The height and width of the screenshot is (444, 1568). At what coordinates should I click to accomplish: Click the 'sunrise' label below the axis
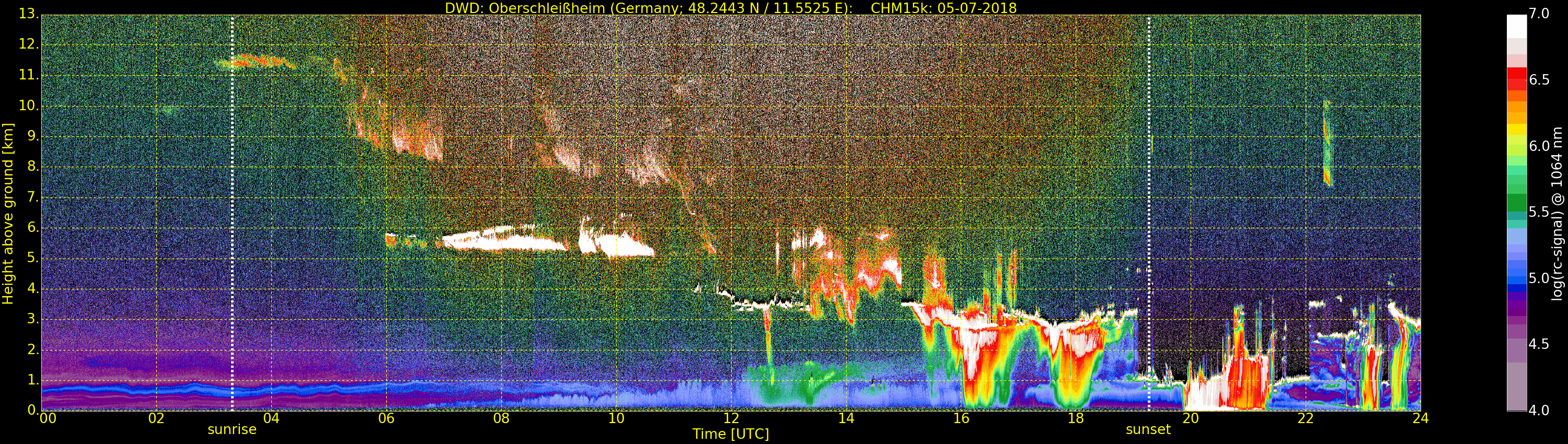pyautogui.click(x=232, y=429)
